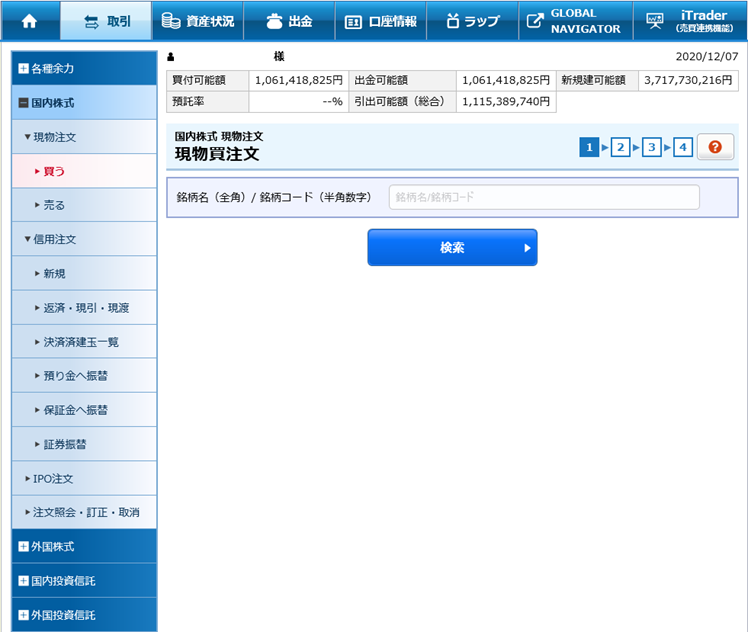Expand the 国内投資信託 section
This screenshot has width=750, height=633.
click(84, 580)
